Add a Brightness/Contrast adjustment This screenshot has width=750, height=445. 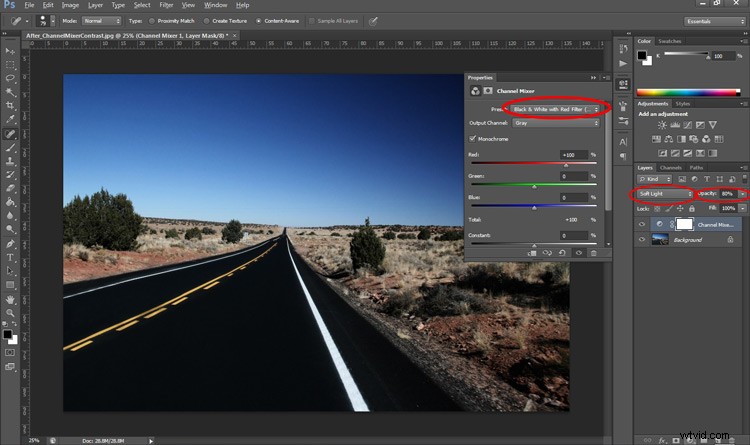[662, 125]
